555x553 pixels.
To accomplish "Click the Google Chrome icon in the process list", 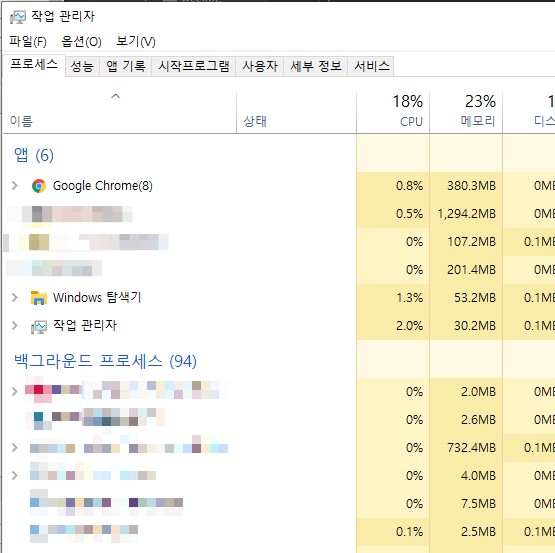I will 39,186.
